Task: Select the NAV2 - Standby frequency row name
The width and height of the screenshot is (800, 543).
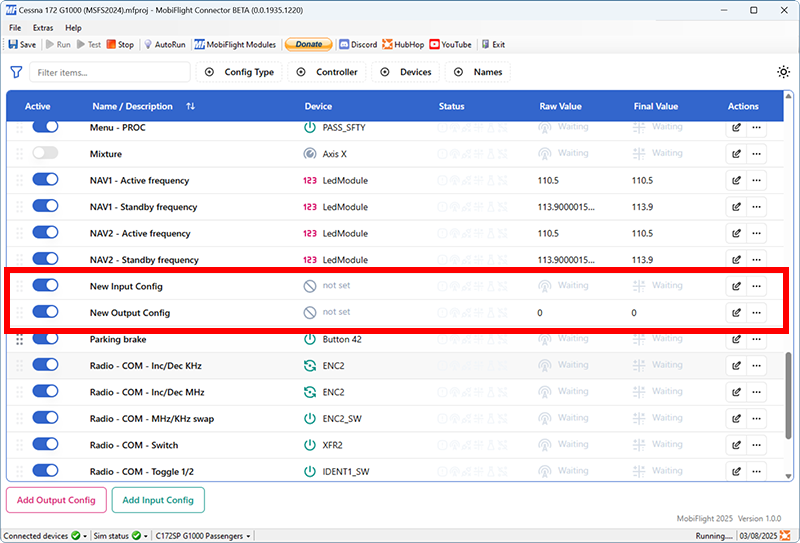Action: click(144, 260)
